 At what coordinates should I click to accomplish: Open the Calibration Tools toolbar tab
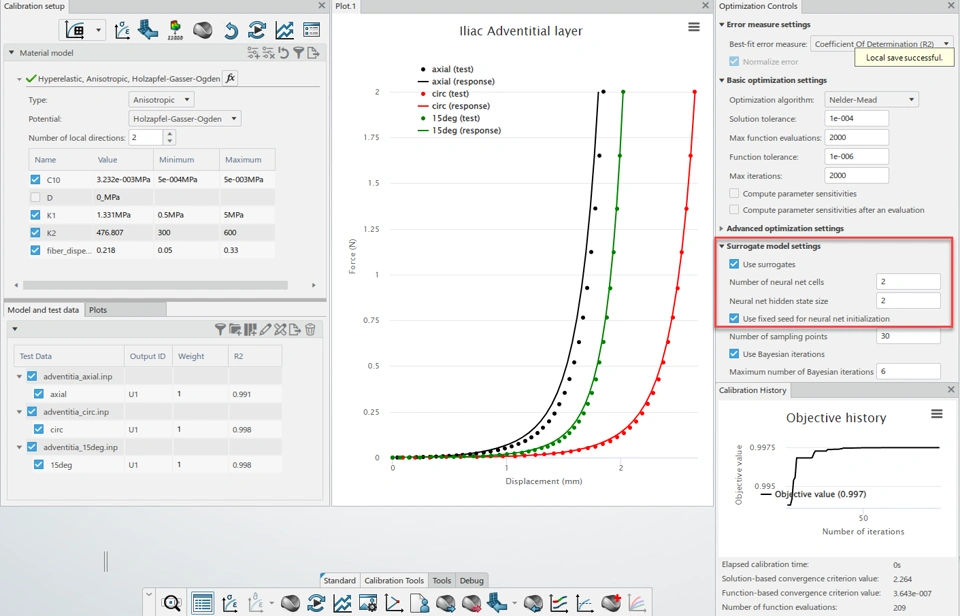click(394, 580)
